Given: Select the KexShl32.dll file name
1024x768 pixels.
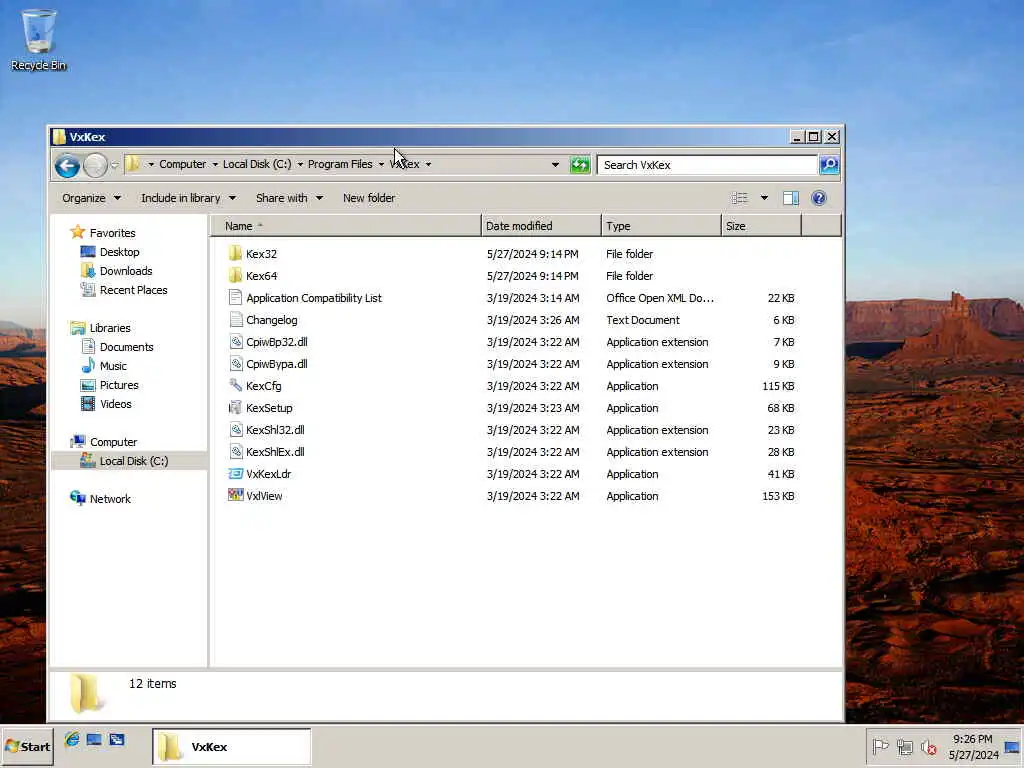Looking at the screenshot, I should [275, 430].
